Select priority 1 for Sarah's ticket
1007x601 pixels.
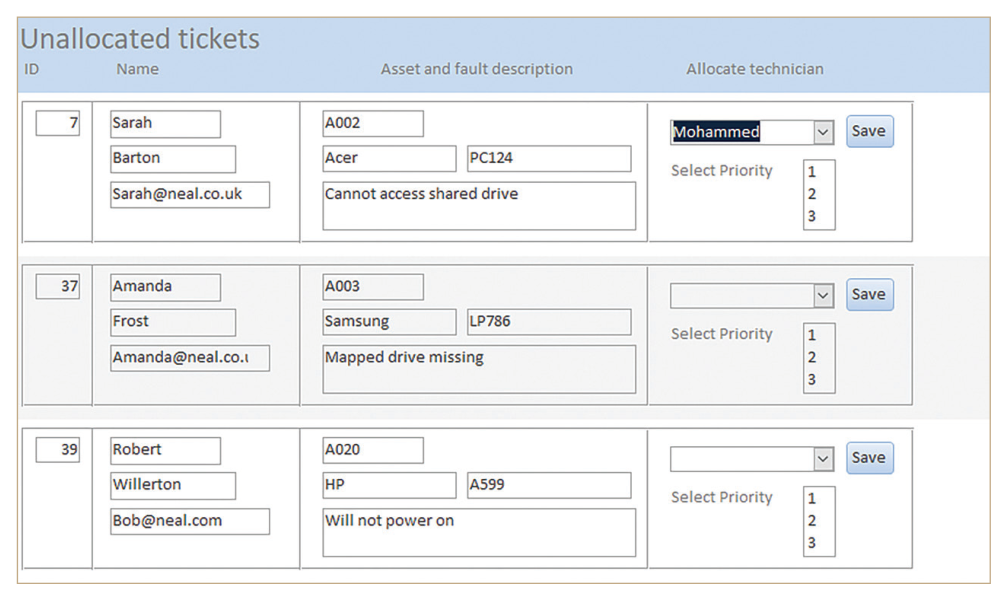pyautogui.click(x=812, y=172)
